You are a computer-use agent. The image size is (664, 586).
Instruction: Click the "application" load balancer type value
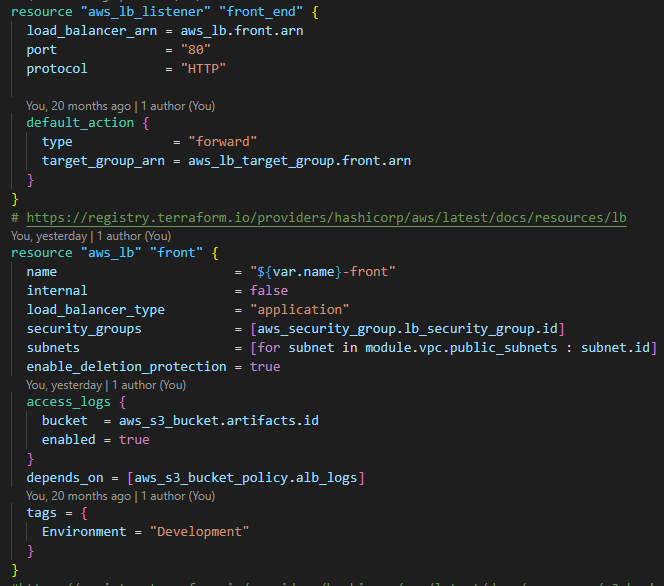(299, 310)
